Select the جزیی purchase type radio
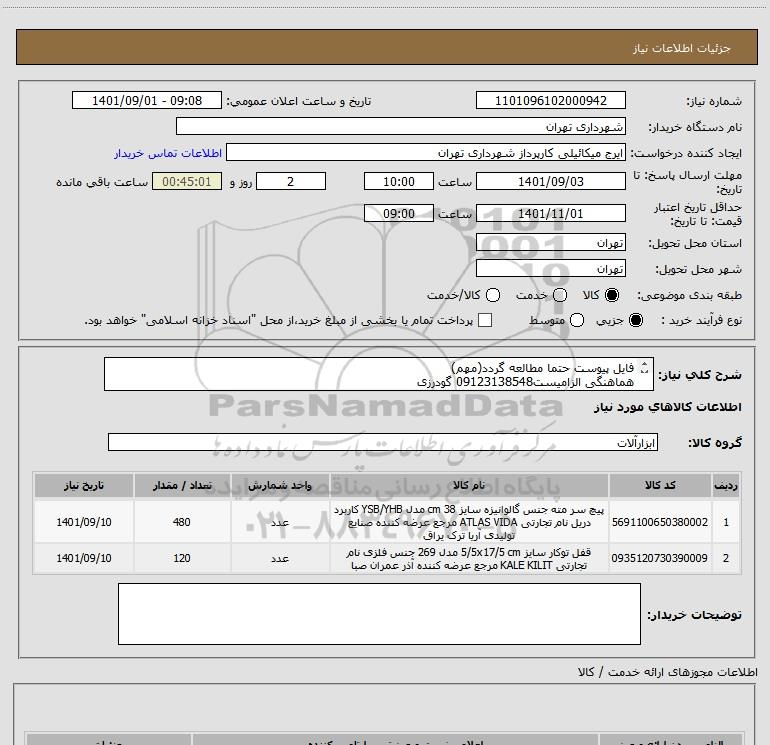This screenshot has width=770, height=745. [x=636, y=320]
